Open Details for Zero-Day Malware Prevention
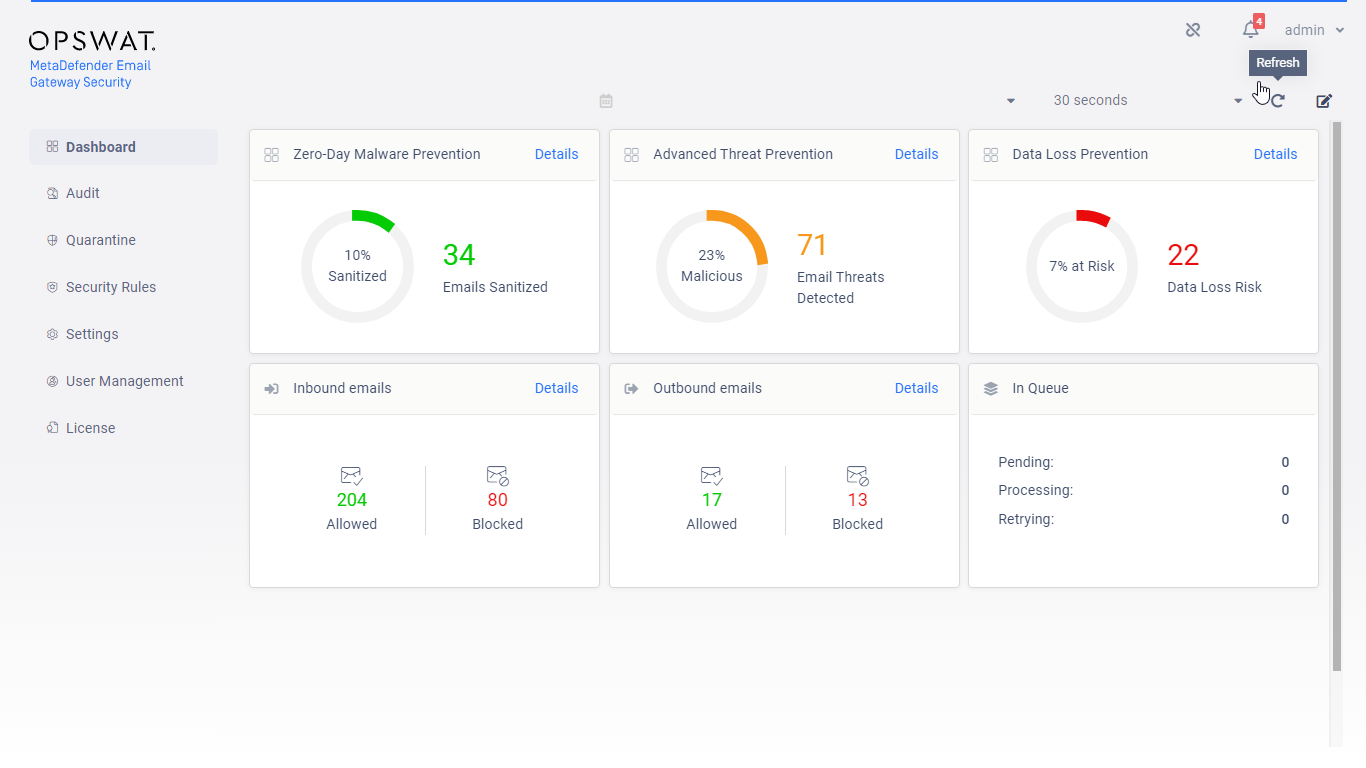 (556, 154)
